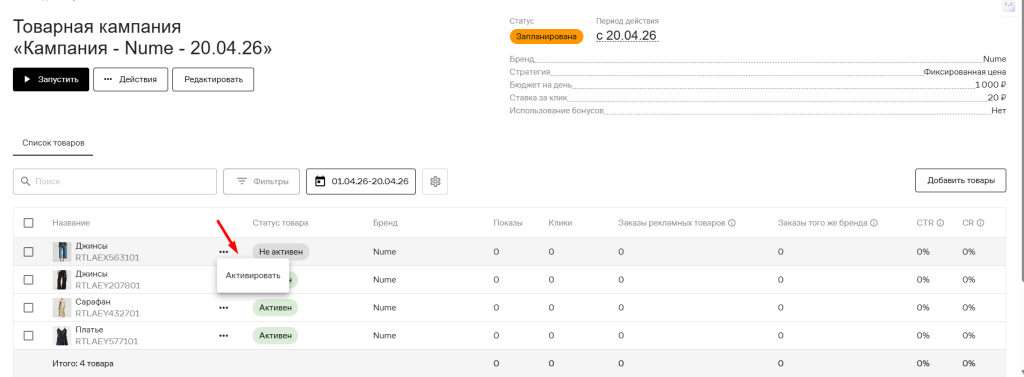The width and height of the screenshot is (1024, 377).
Task: Click info icon next to Заказы того же бренда
Action: pyautogui.click(x=873, y=223)
